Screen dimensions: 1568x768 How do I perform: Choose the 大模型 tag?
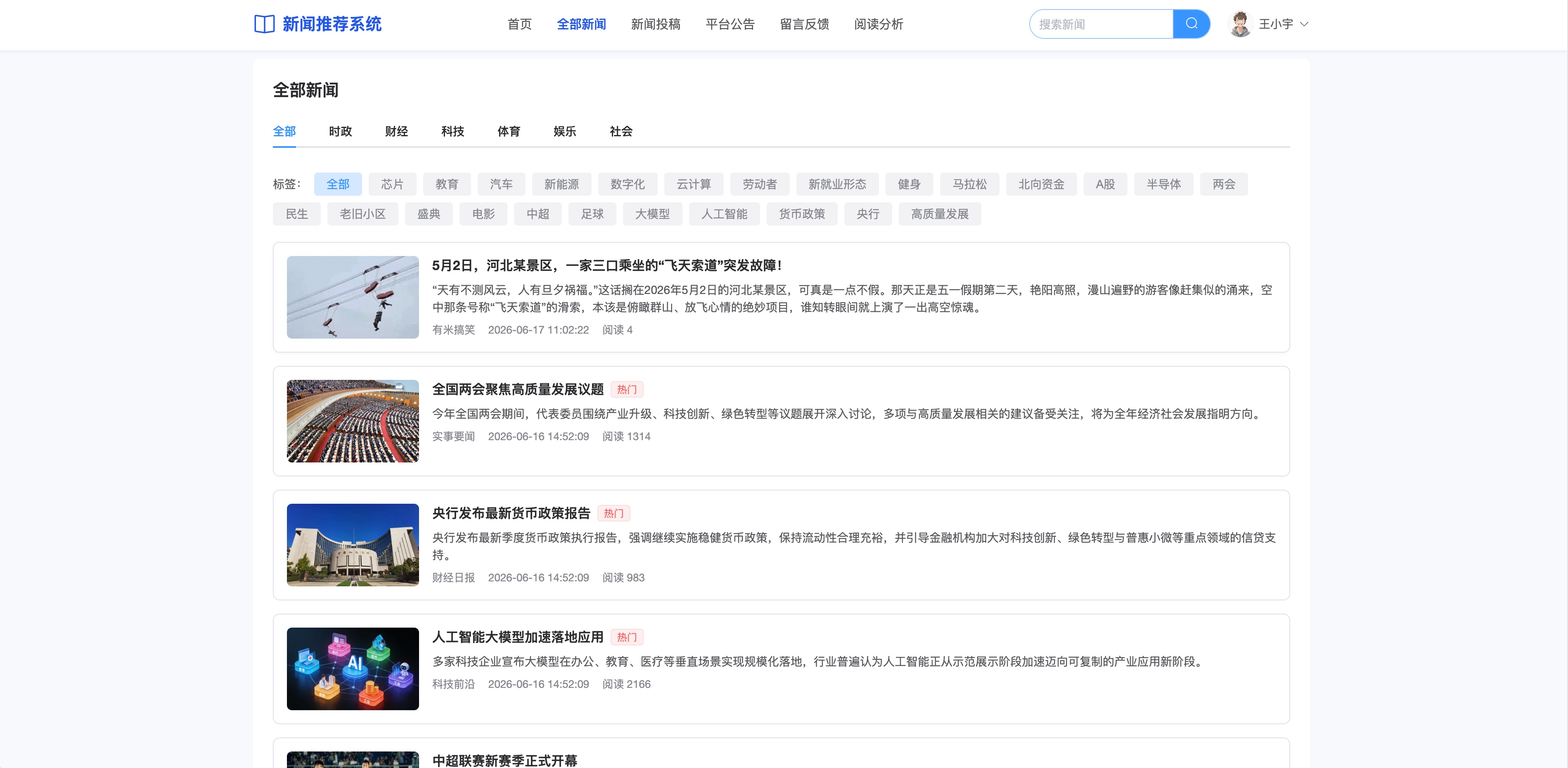click(x=652, y=213)
